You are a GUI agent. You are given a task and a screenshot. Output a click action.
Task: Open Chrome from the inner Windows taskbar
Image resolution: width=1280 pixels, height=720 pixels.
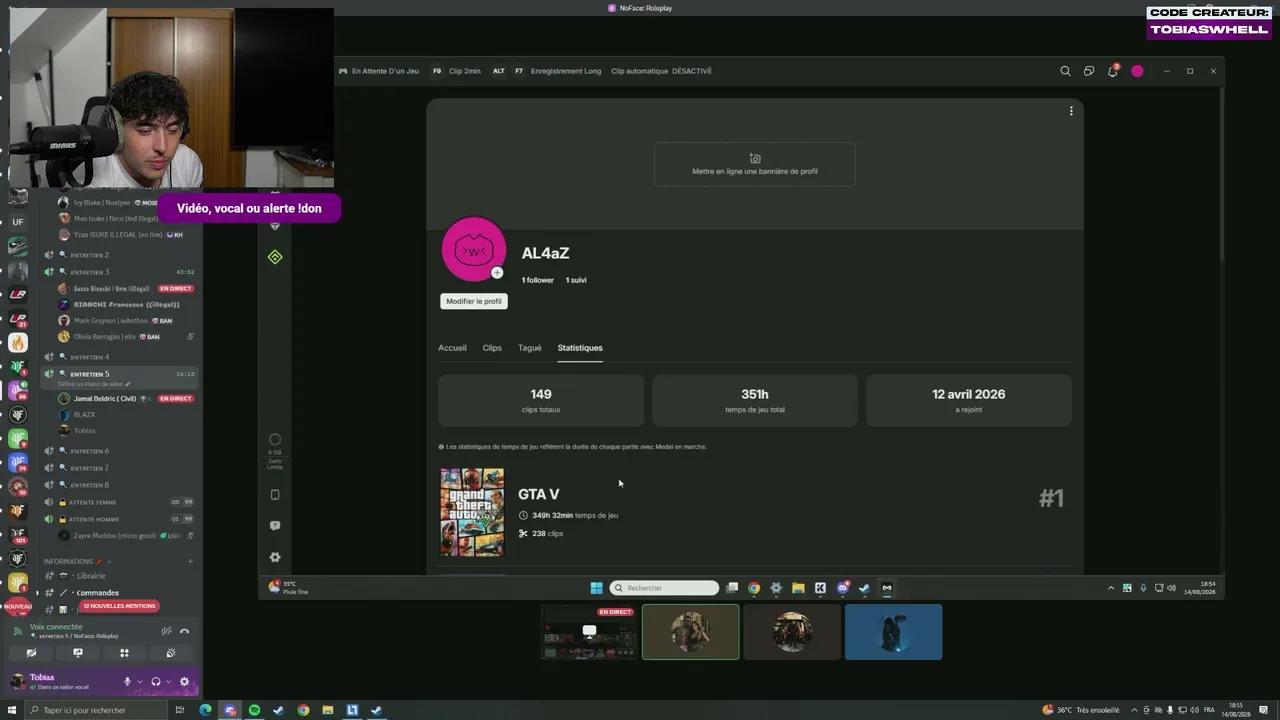(754, 588)
